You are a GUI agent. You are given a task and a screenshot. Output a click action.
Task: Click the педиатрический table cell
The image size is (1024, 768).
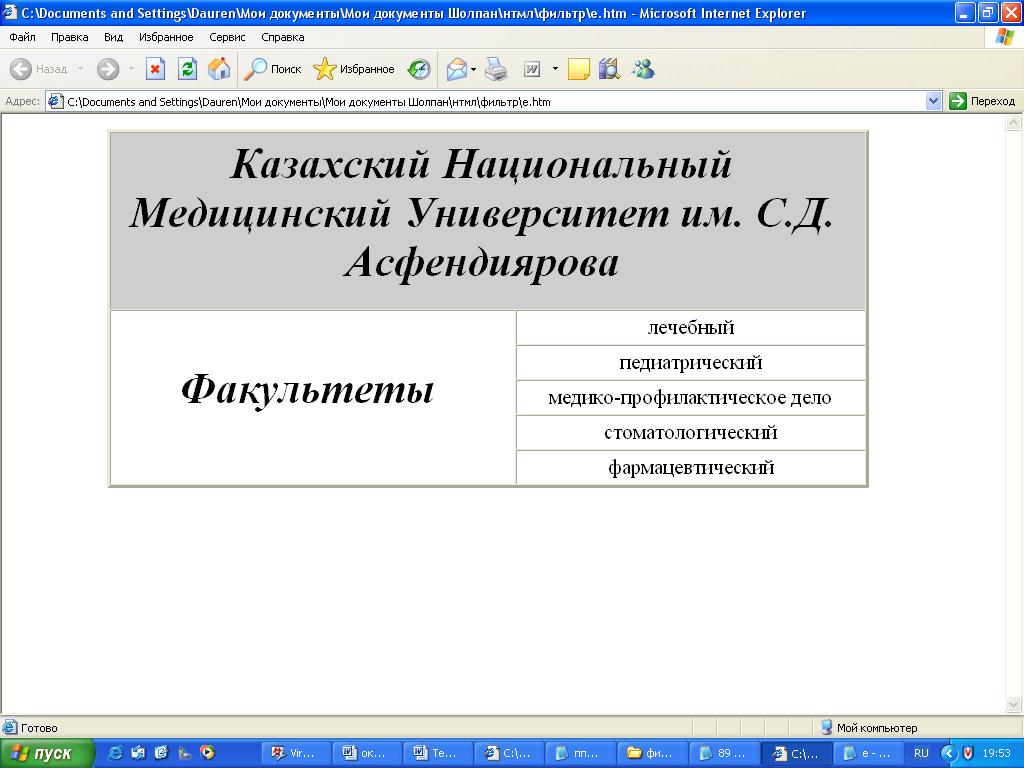point(690,362)
